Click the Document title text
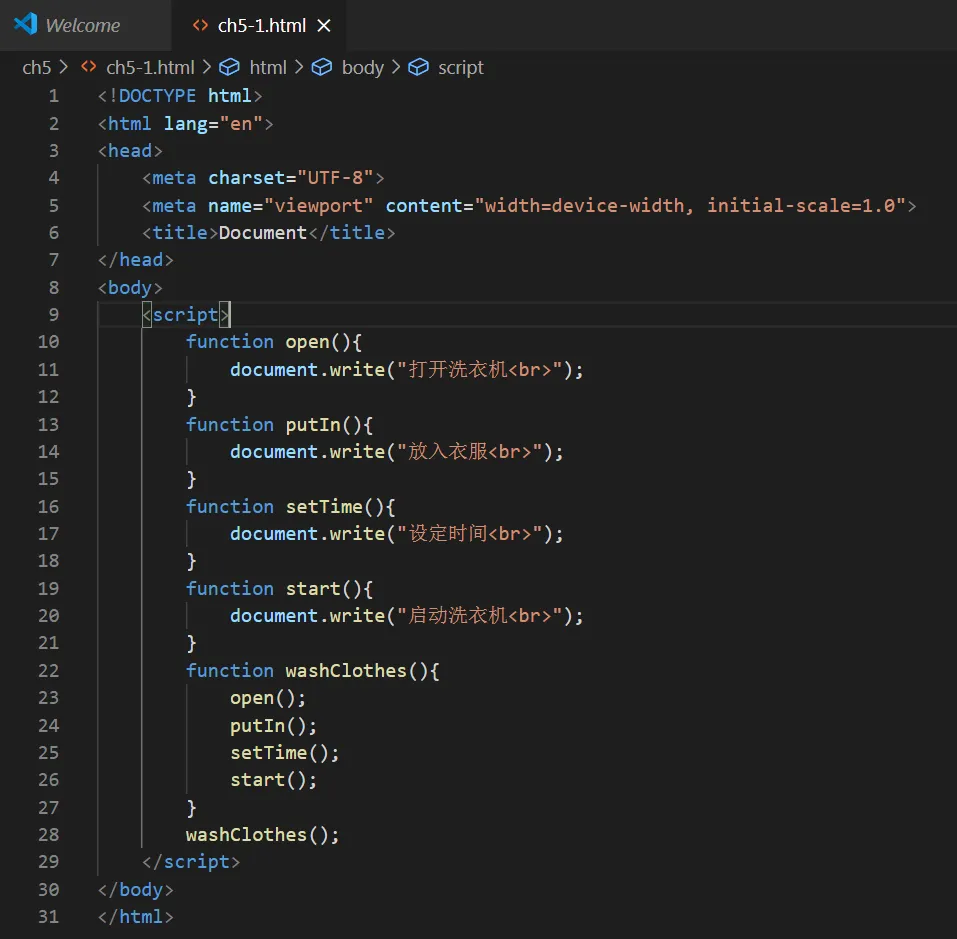957x939 pixels. 262,232
